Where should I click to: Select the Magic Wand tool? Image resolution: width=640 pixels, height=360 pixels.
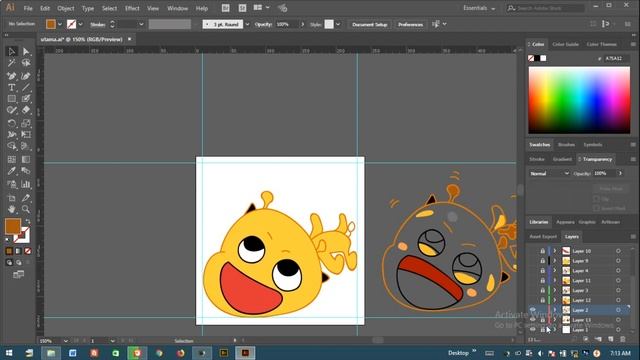pyautogui.click(x=11, y=63)
